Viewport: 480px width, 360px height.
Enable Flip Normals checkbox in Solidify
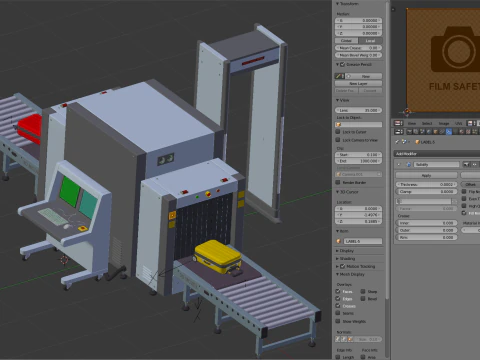(464, 191)
